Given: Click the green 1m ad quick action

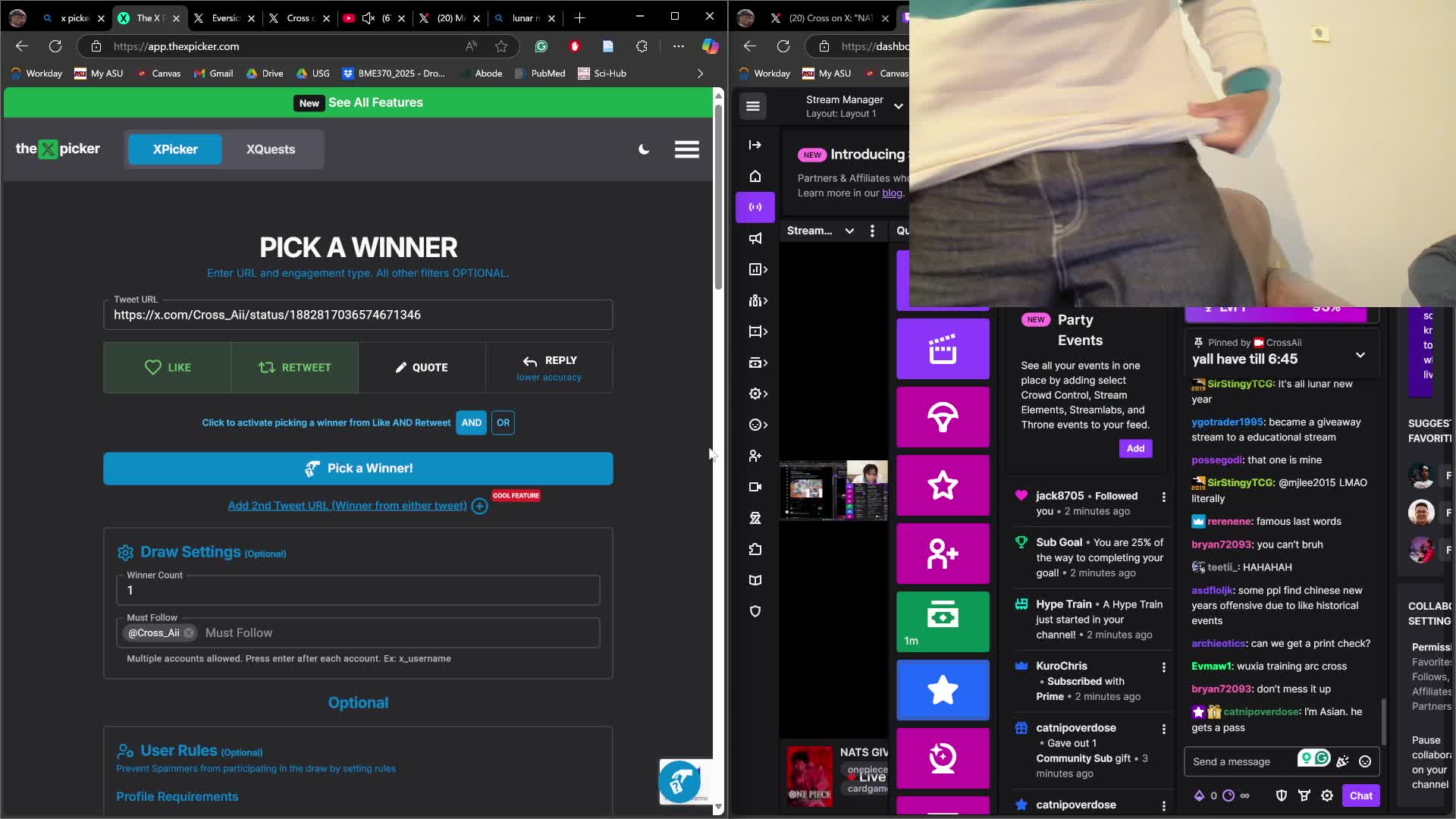Looking at the screenshot, I should pyautogui.click(x=943, y=622).
